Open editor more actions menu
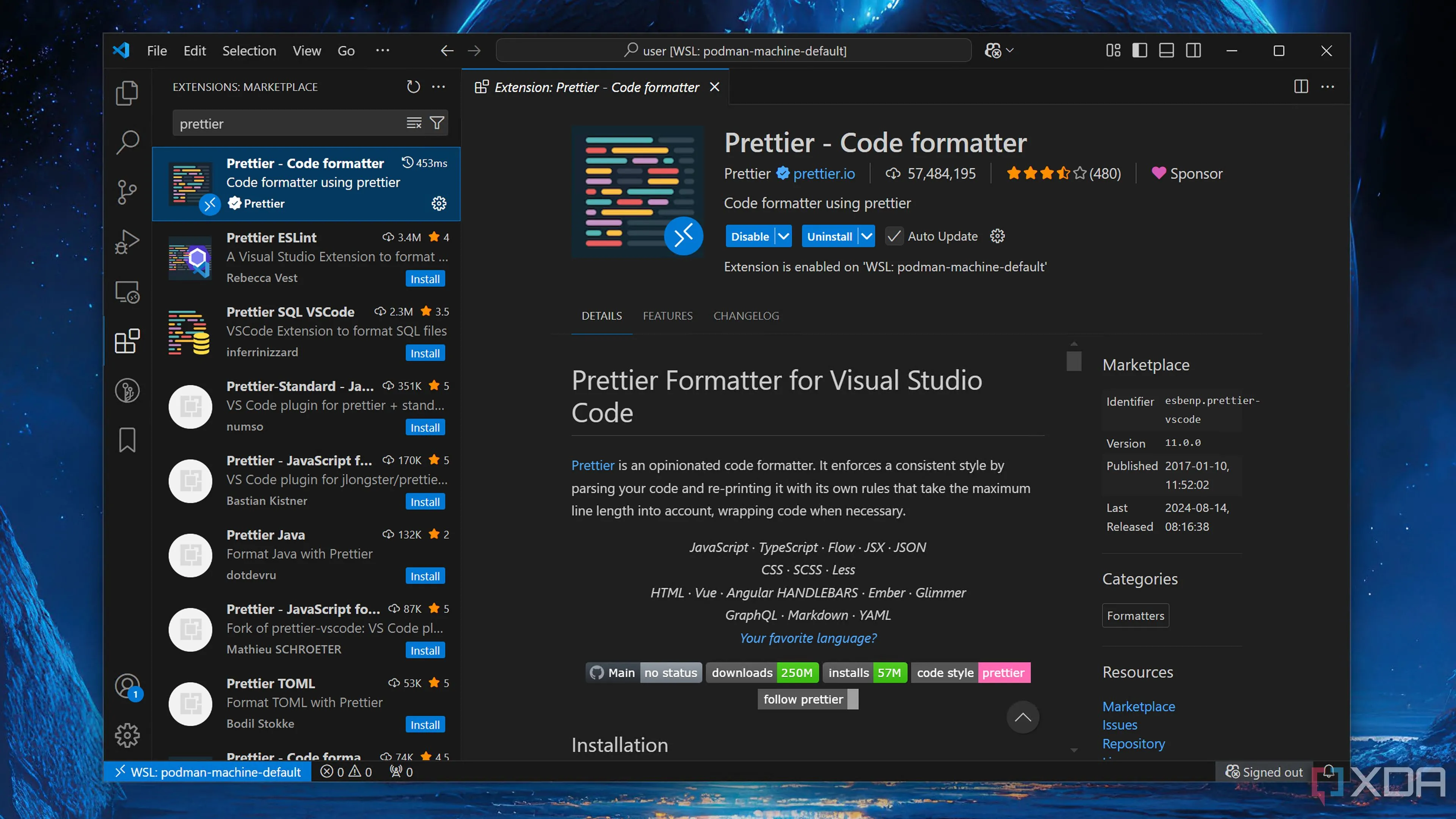Screen dimensions: 1456x819 click(x=1328, y=87)
